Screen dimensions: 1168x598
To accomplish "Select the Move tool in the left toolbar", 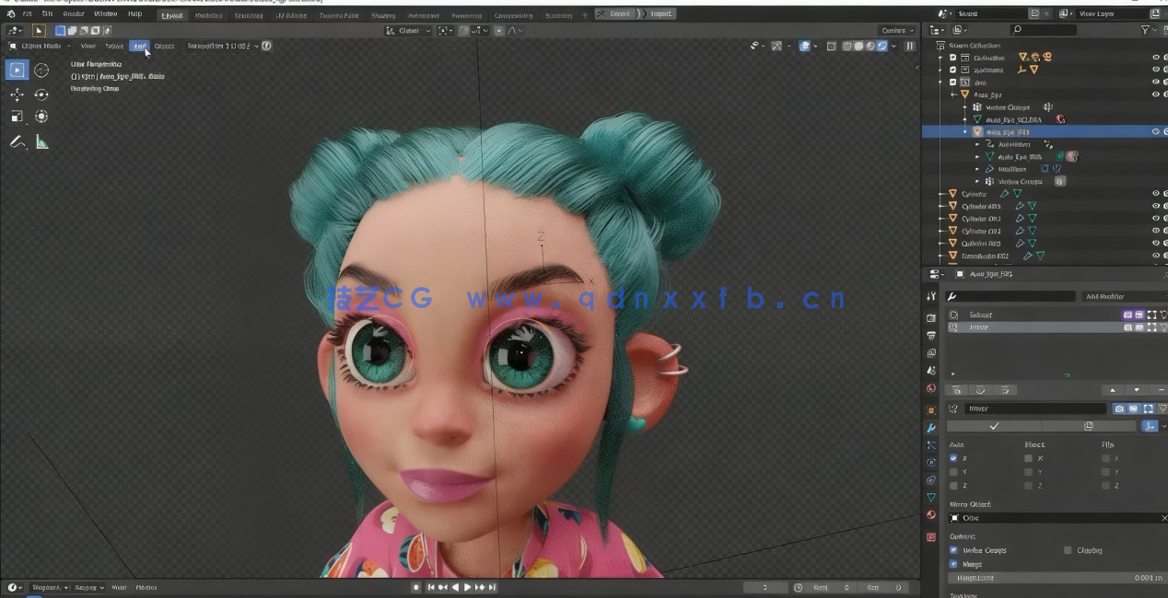I will pos(16,94).
